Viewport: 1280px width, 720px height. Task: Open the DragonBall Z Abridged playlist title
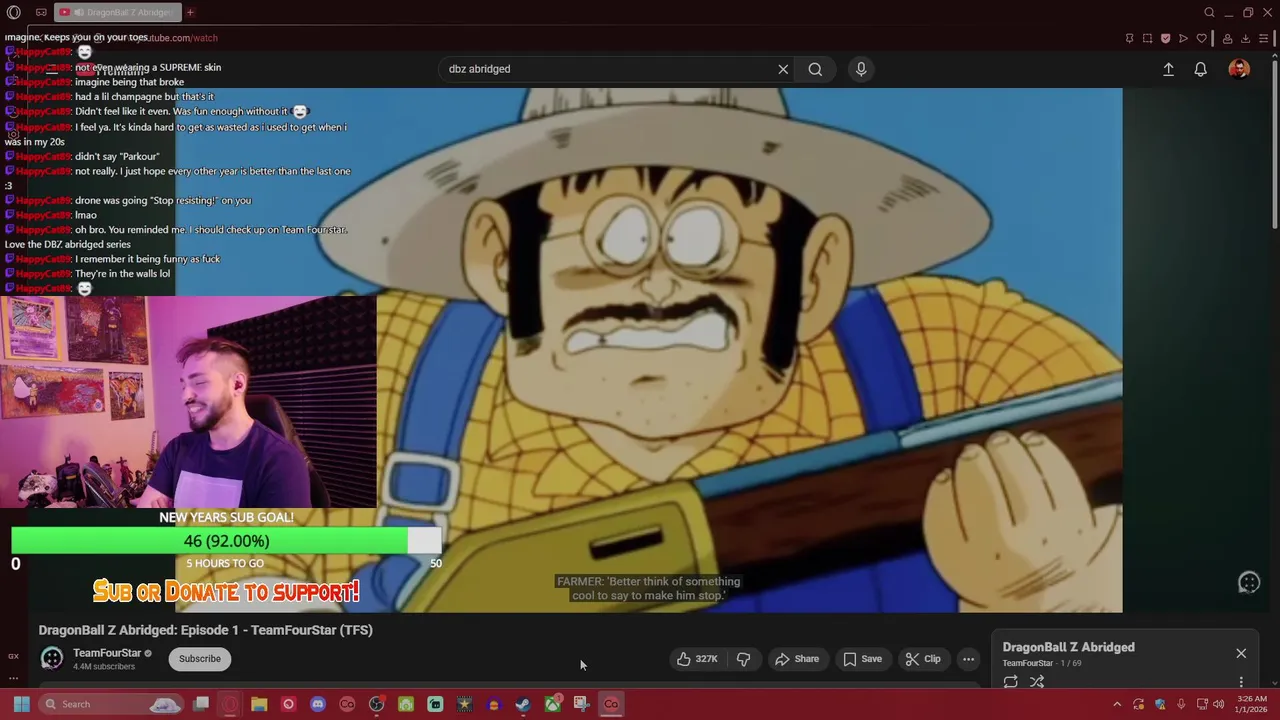[1068, 647]
